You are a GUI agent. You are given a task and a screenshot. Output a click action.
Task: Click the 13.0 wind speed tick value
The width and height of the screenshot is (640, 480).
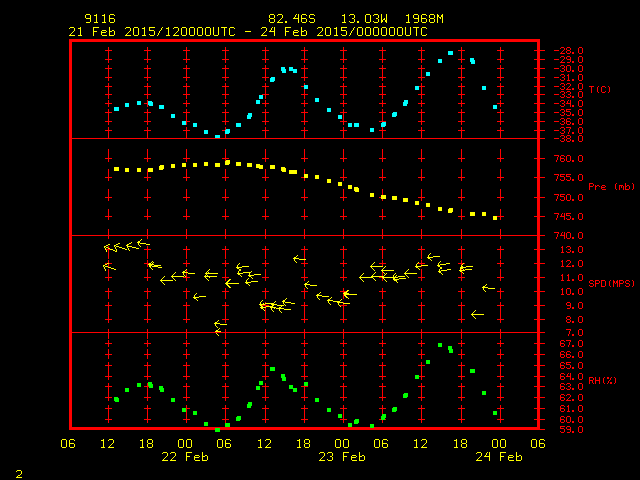pos(571,250)
